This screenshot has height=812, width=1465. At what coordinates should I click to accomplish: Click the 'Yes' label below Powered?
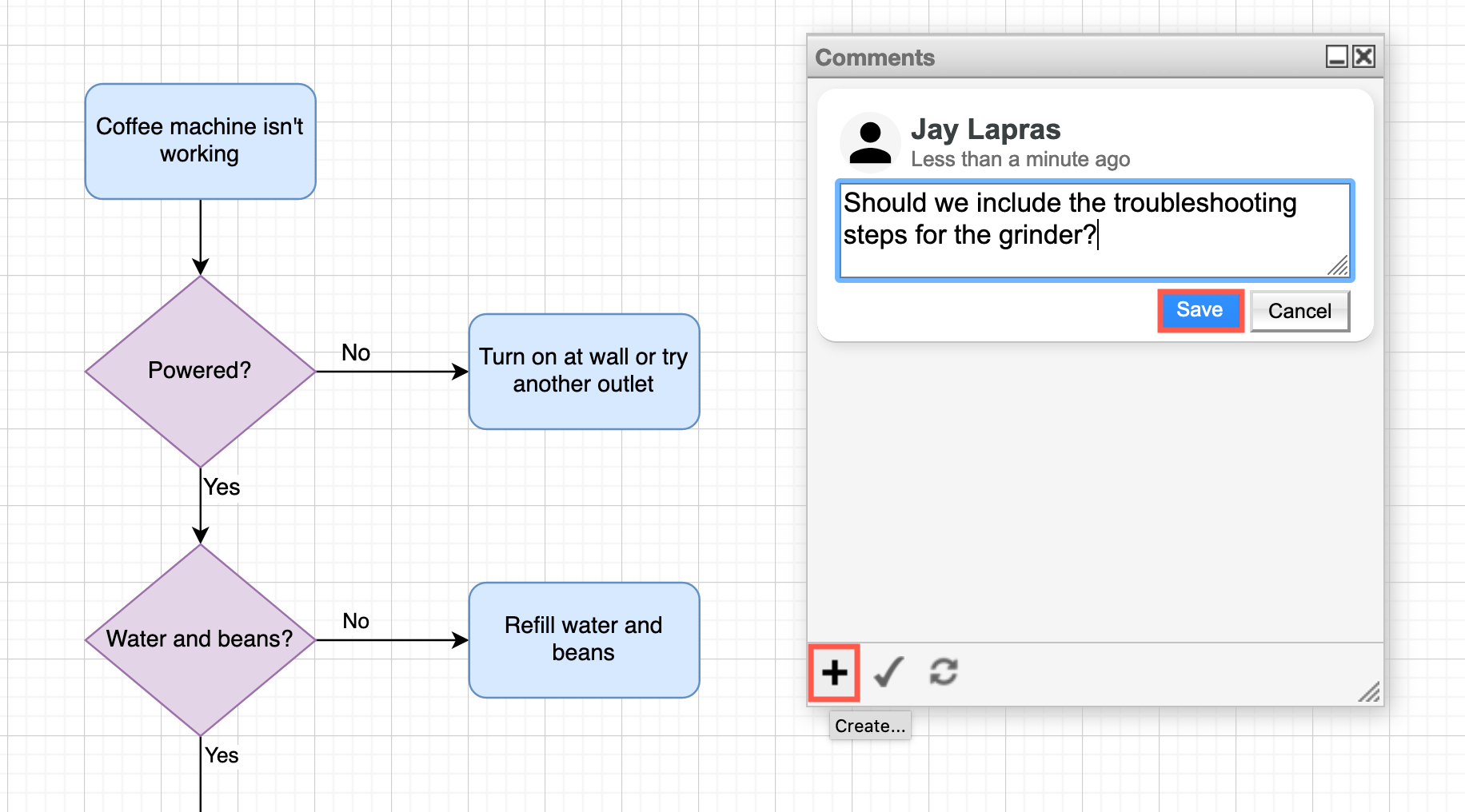(221, 487)
